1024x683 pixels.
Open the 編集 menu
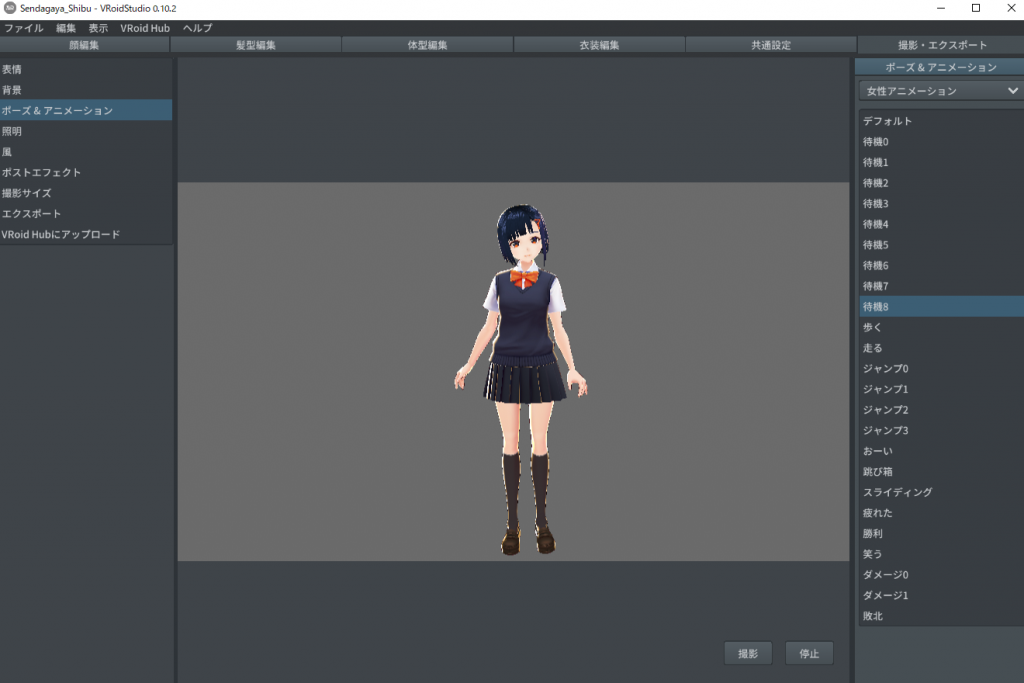coord(66,28)
